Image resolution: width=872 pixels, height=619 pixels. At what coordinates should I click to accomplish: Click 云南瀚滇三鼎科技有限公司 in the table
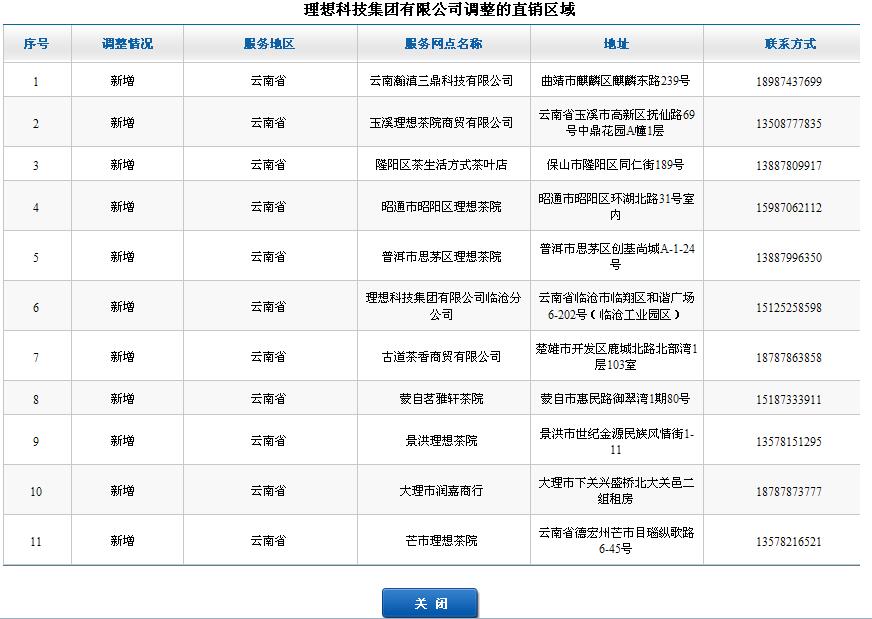tap(441, 81)
